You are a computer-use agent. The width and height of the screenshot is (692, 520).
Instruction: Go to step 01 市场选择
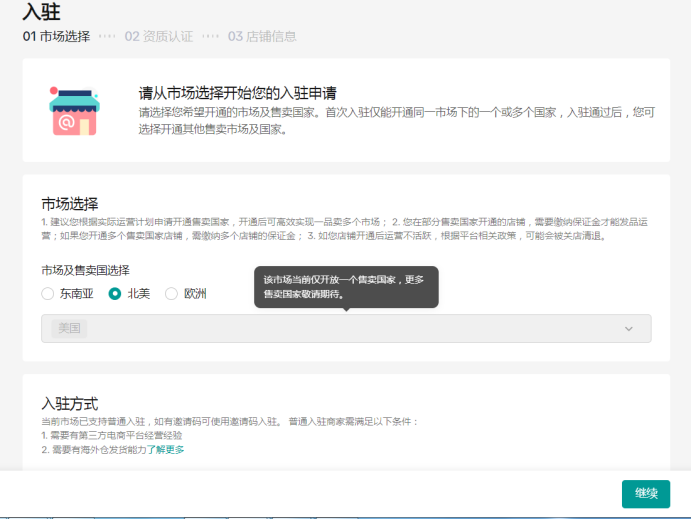pyautogui.click(x=56, y=36)
